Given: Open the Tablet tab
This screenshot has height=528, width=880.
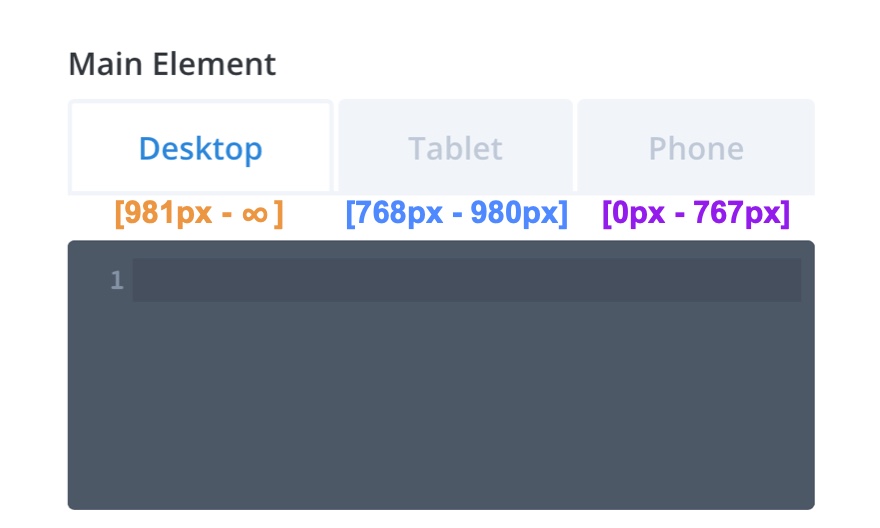Looking at the screenshot, I should coord(455,147).
